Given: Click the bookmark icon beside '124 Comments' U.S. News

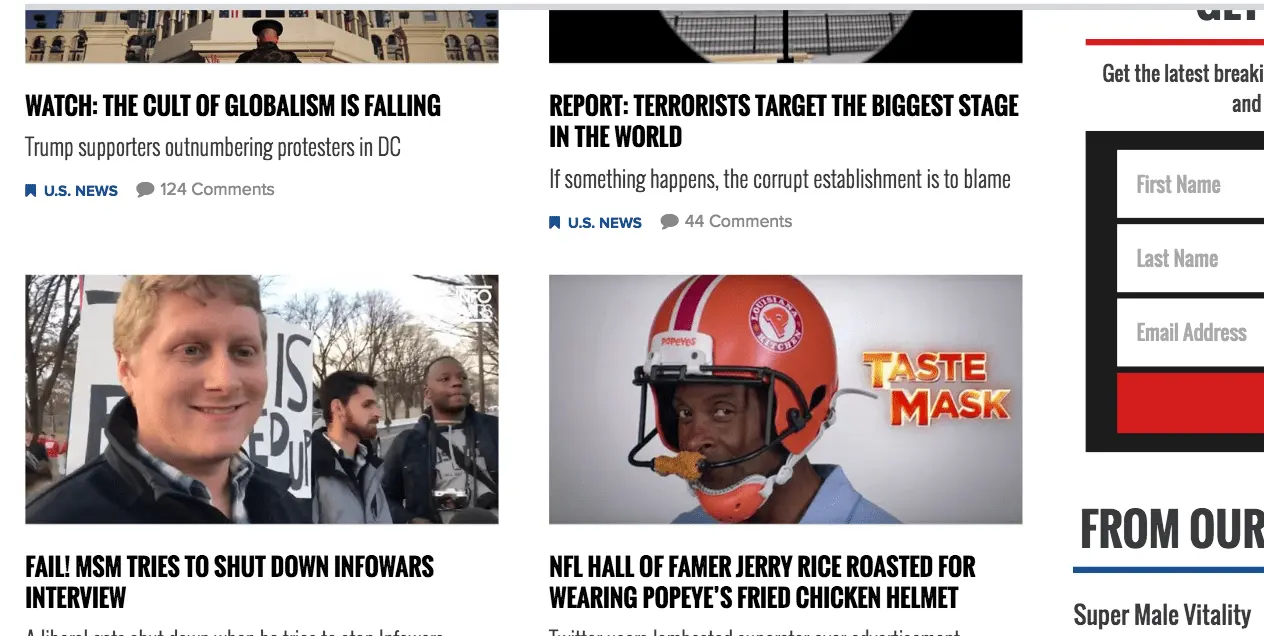Looking at the screenshot, I should (x=31, y=190).
